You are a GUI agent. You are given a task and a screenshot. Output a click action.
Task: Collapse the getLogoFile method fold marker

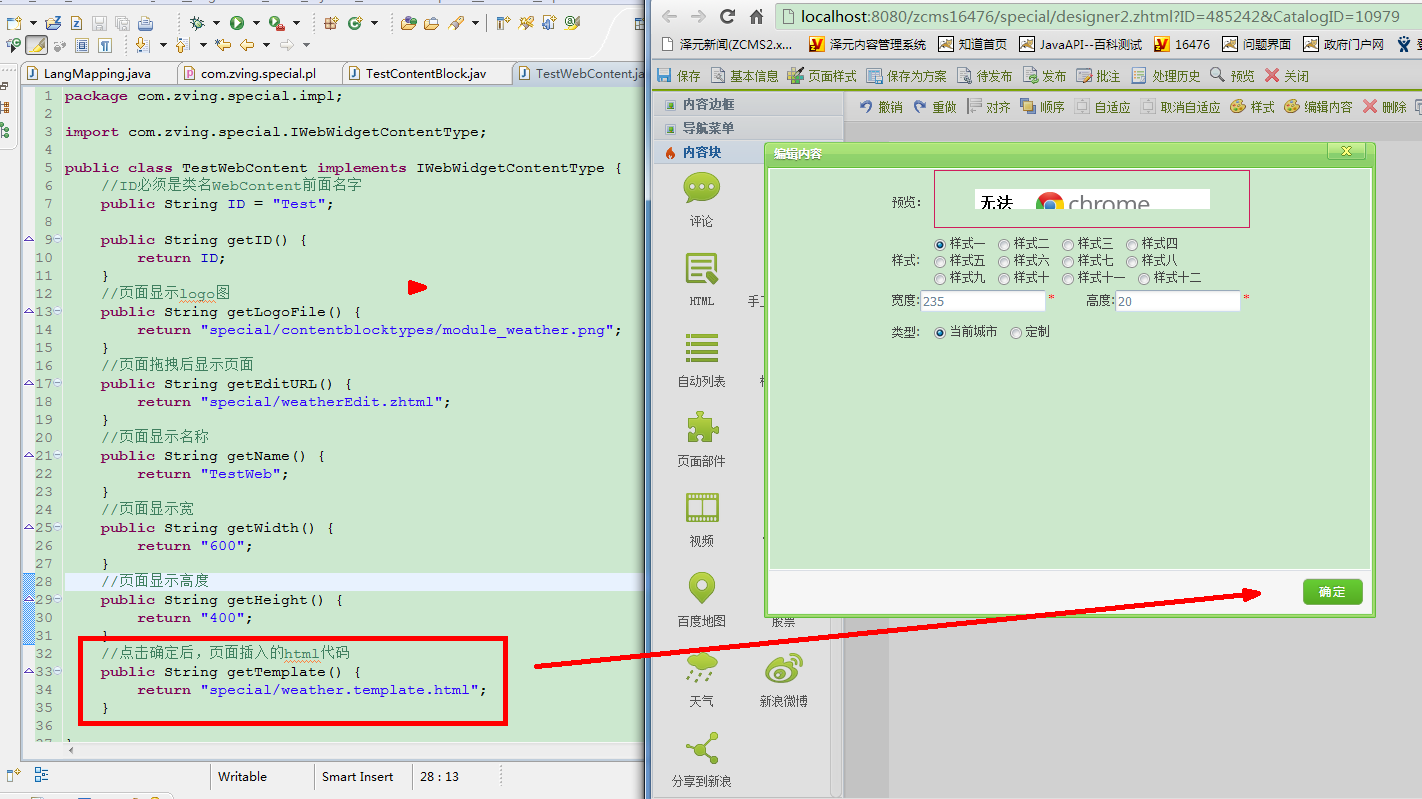(58, 312)
